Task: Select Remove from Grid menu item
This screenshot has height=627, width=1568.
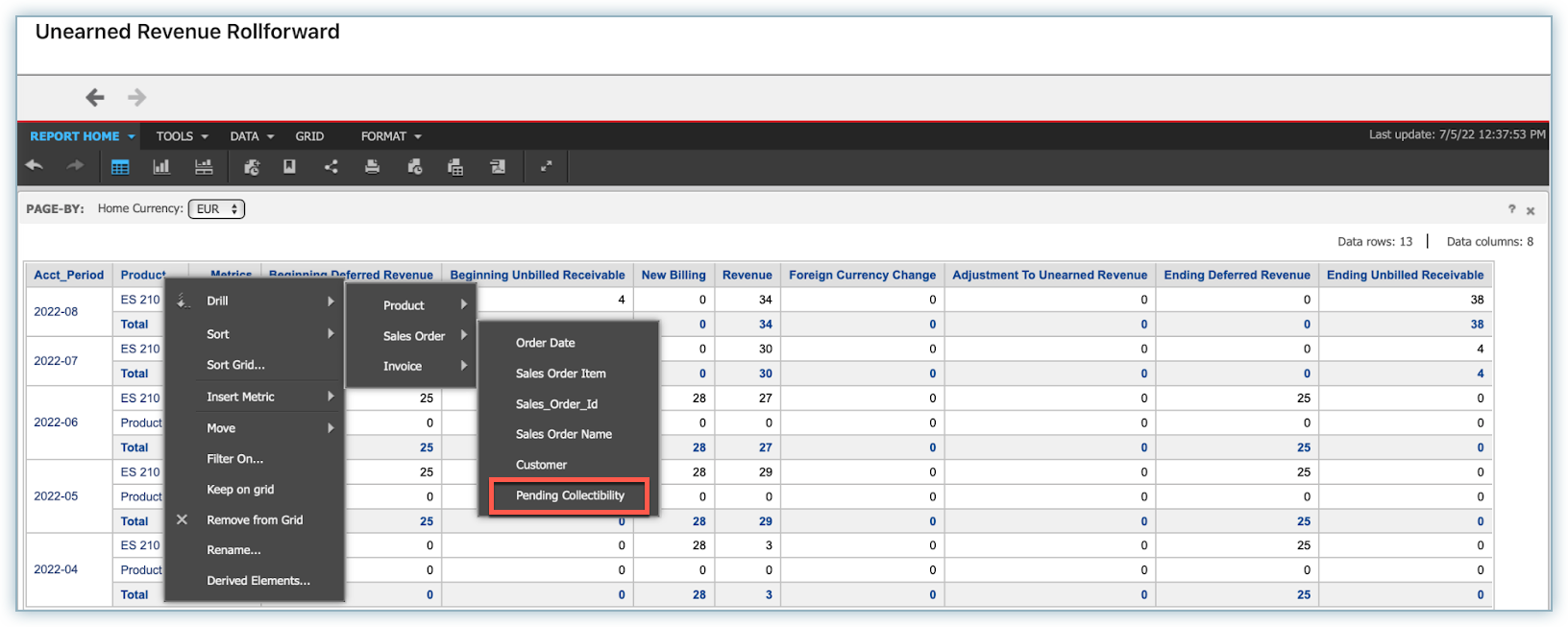Action: click(255, 519)
